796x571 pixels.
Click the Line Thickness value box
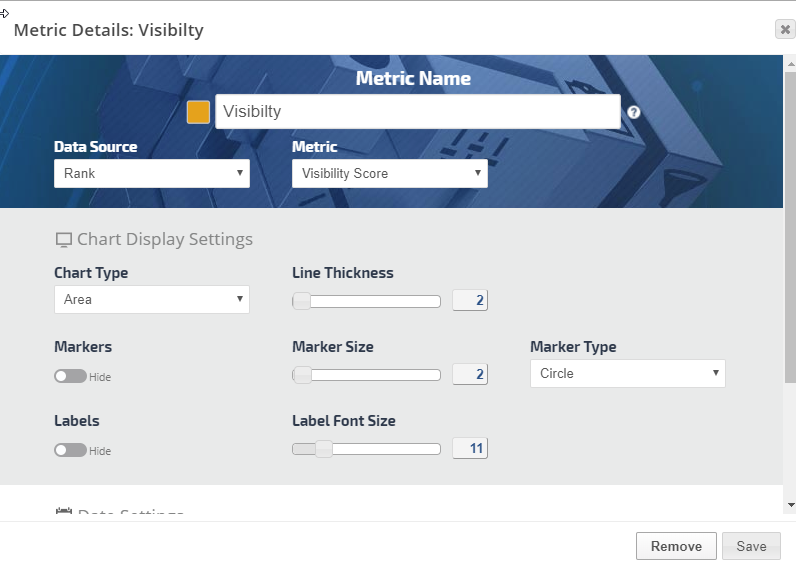[x=470, y=301]
